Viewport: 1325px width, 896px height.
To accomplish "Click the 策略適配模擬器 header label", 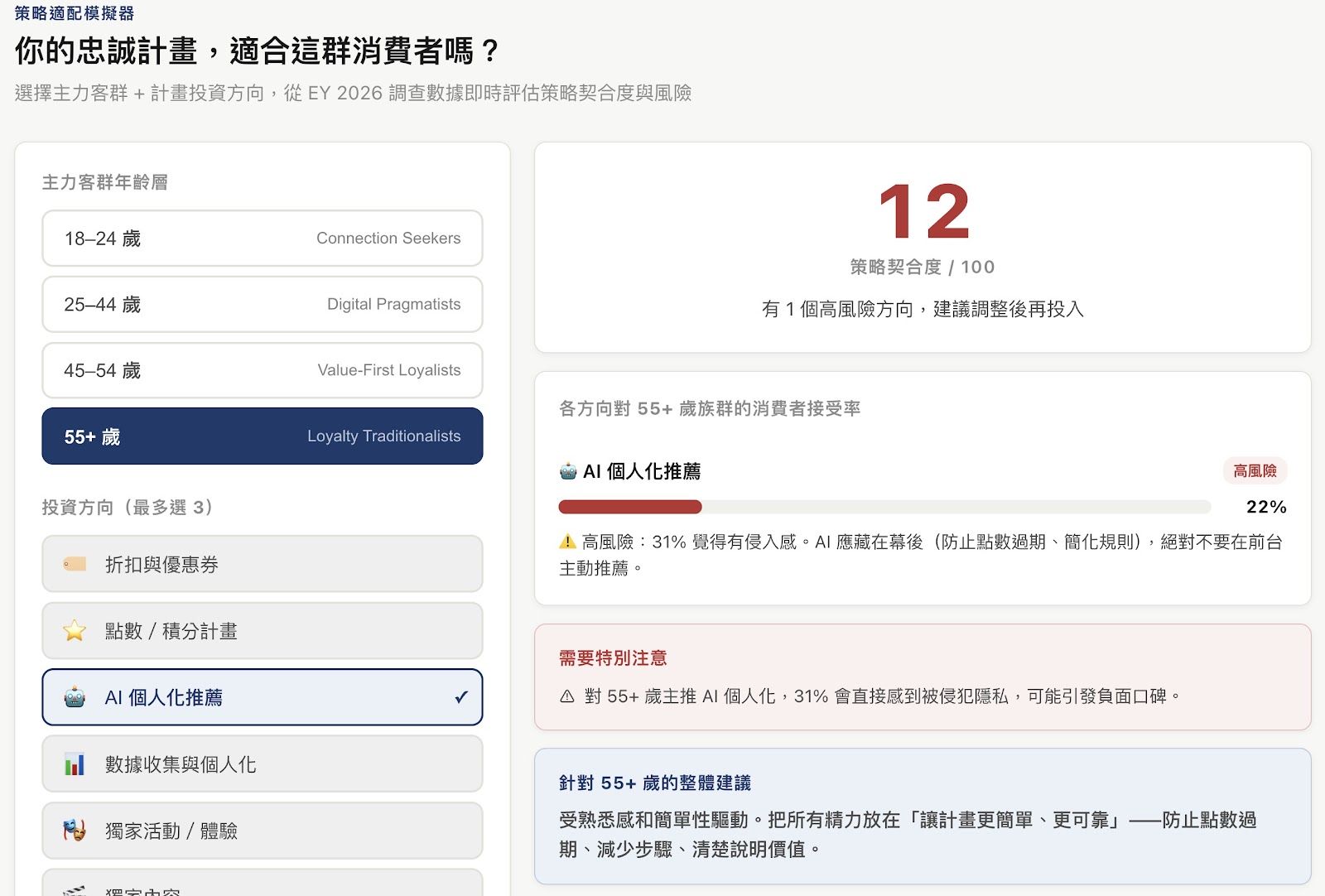I will (75, 13).
